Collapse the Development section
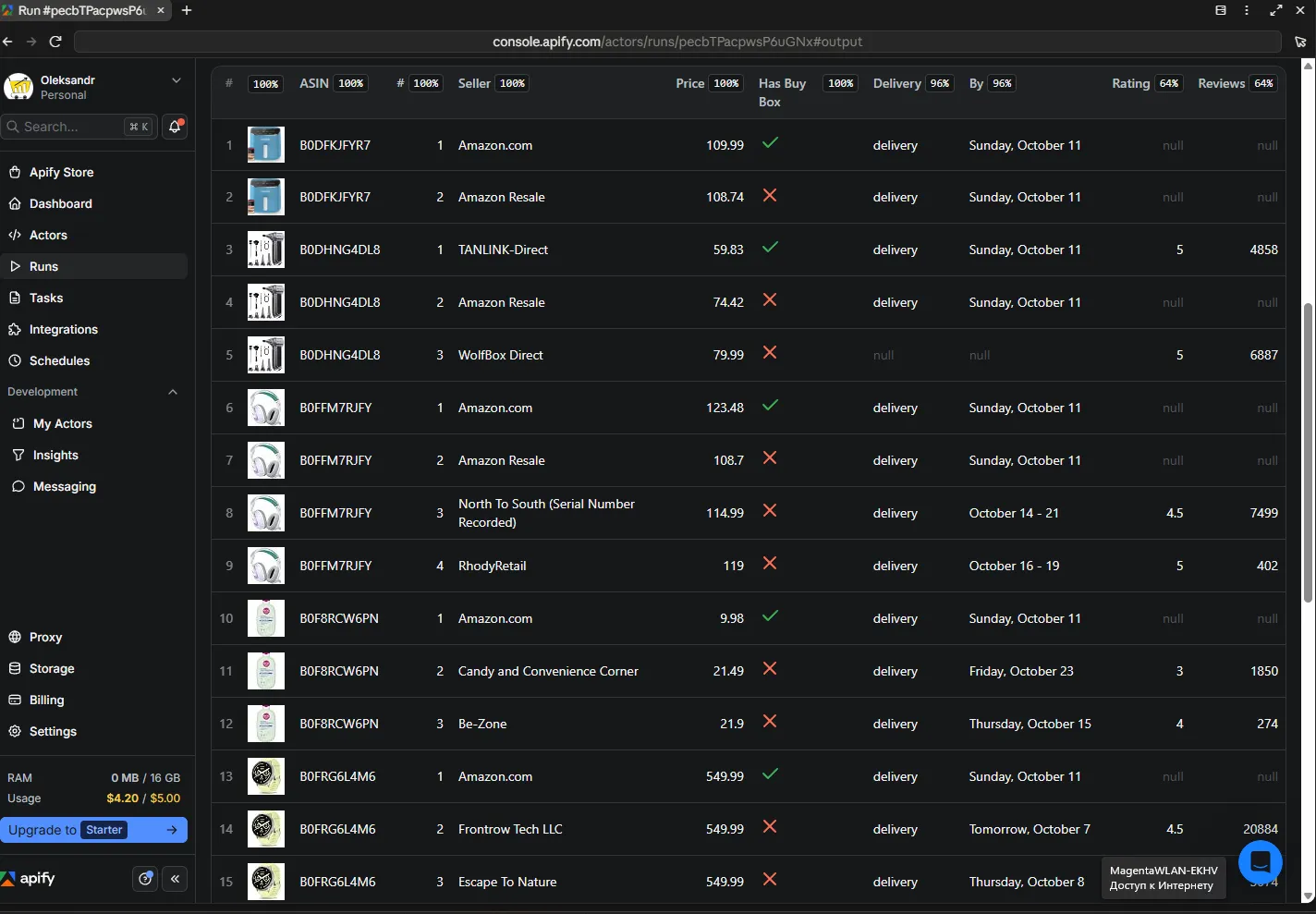1316x914 pixels. tap(173, 392)
